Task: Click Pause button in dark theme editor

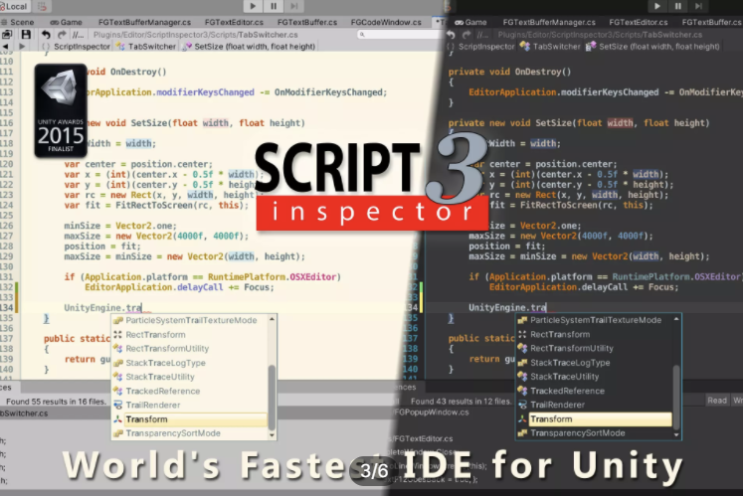Action: pyautogui.click(x=678, y=6)
